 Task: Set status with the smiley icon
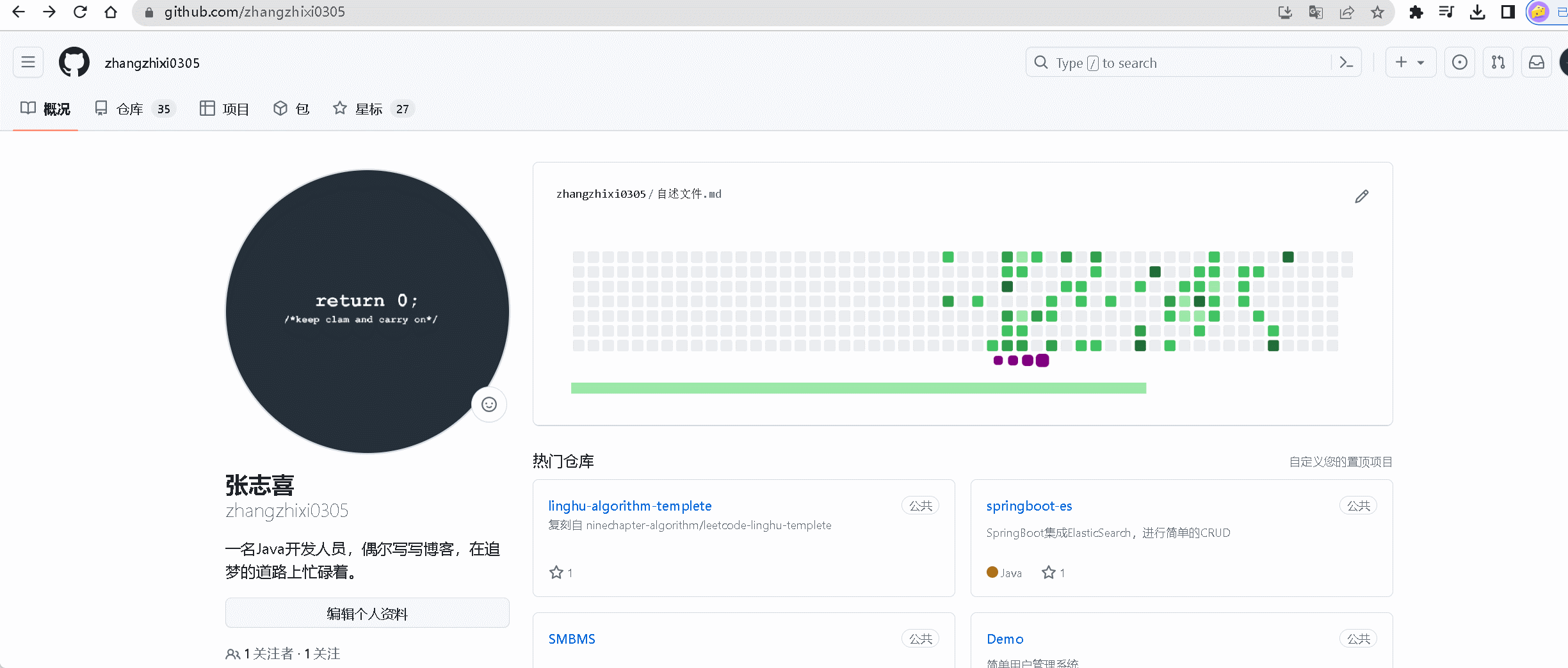coord(489,404)
